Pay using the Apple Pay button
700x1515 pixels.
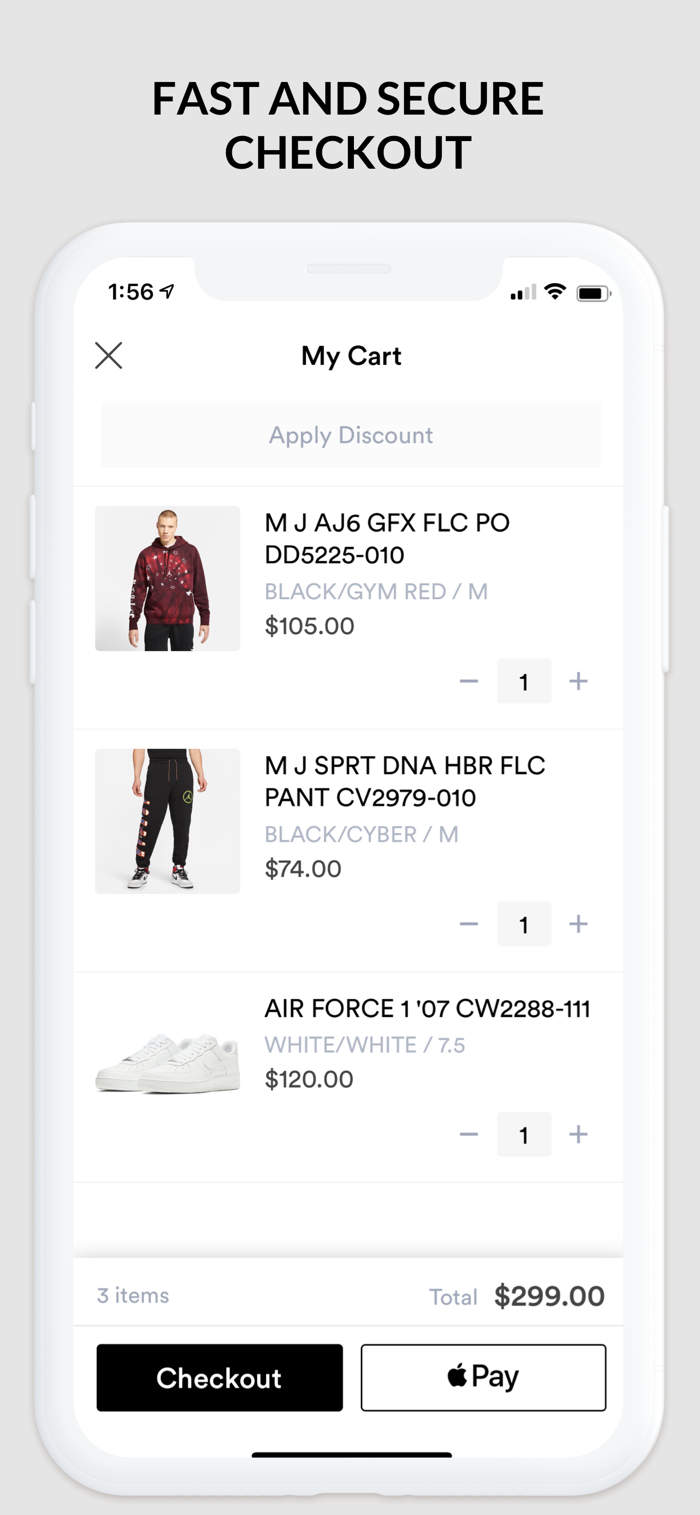(x=483, y=1378)
